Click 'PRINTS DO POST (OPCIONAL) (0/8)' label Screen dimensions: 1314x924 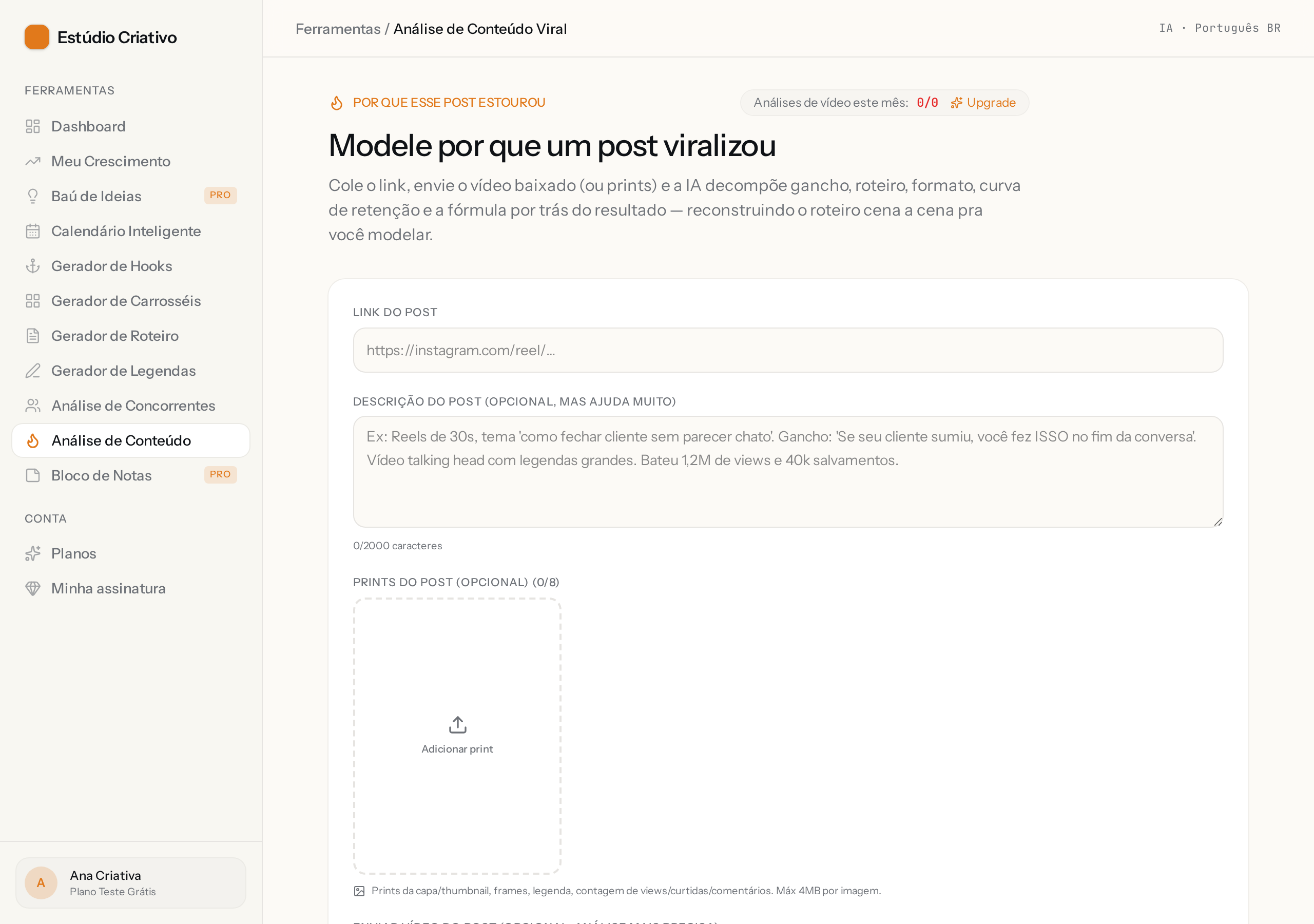coord(456,583)
